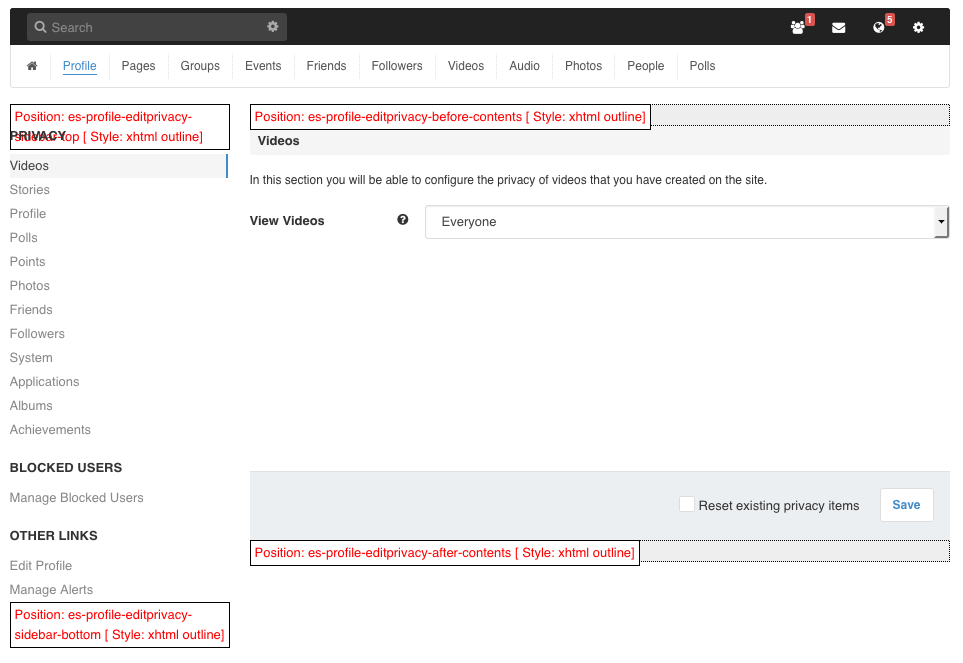This screenshot has height=663, width=963.
Task: Click the BLOCKED USERS heading
Action: [x=66, y=467]
